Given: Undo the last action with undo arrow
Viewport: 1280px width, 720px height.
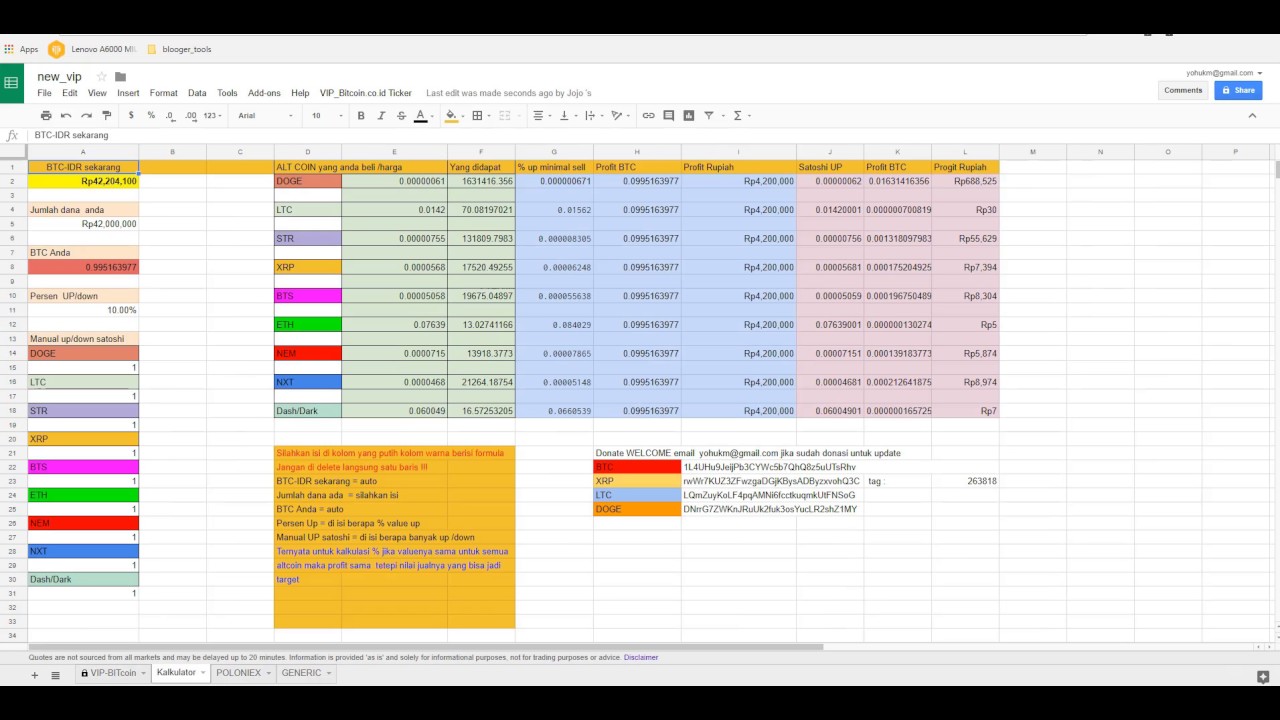Looking at the screenshot, I should 66,116.
